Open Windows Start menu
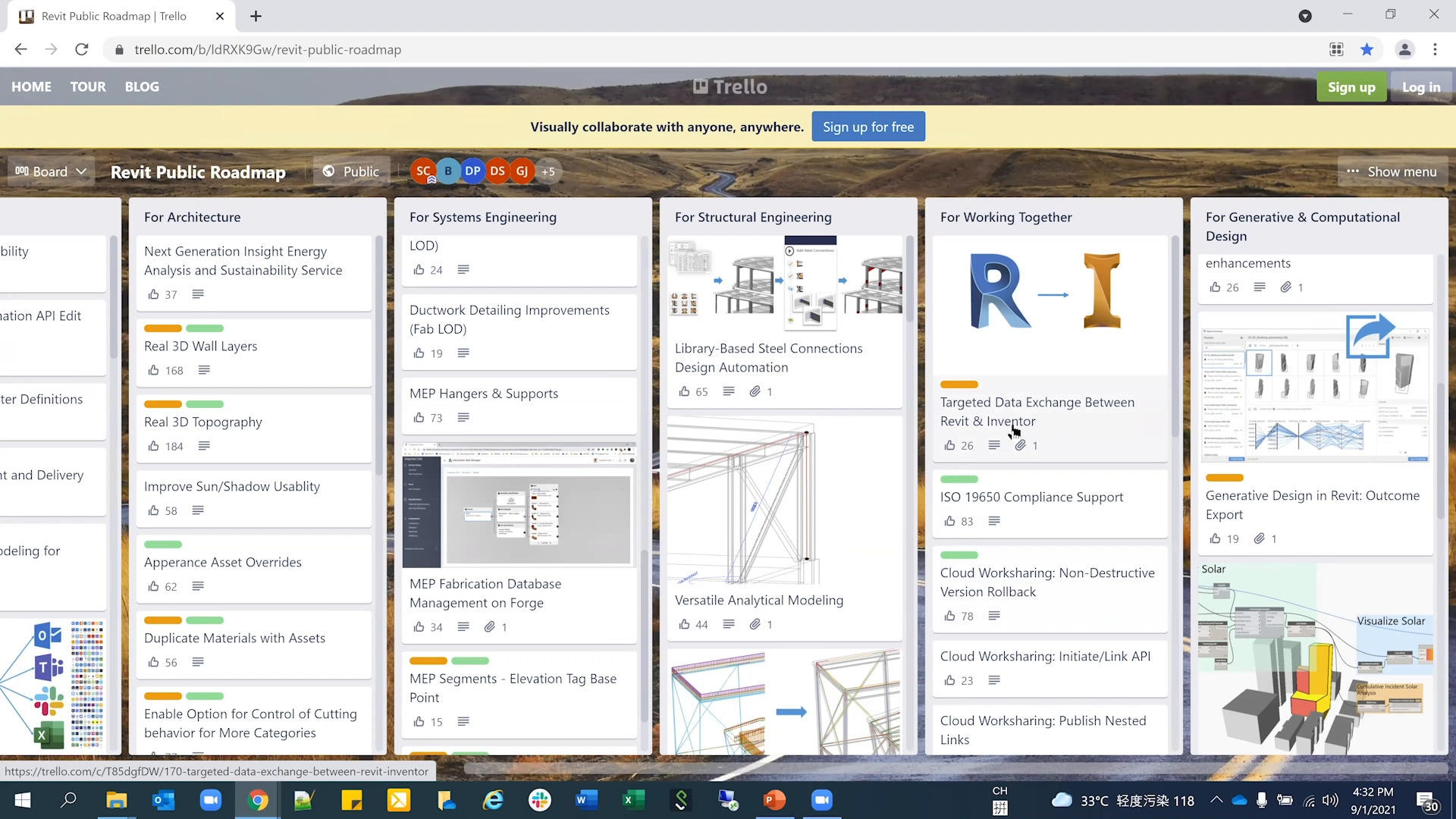1456x819 pixels. click(x=23, y=800)
